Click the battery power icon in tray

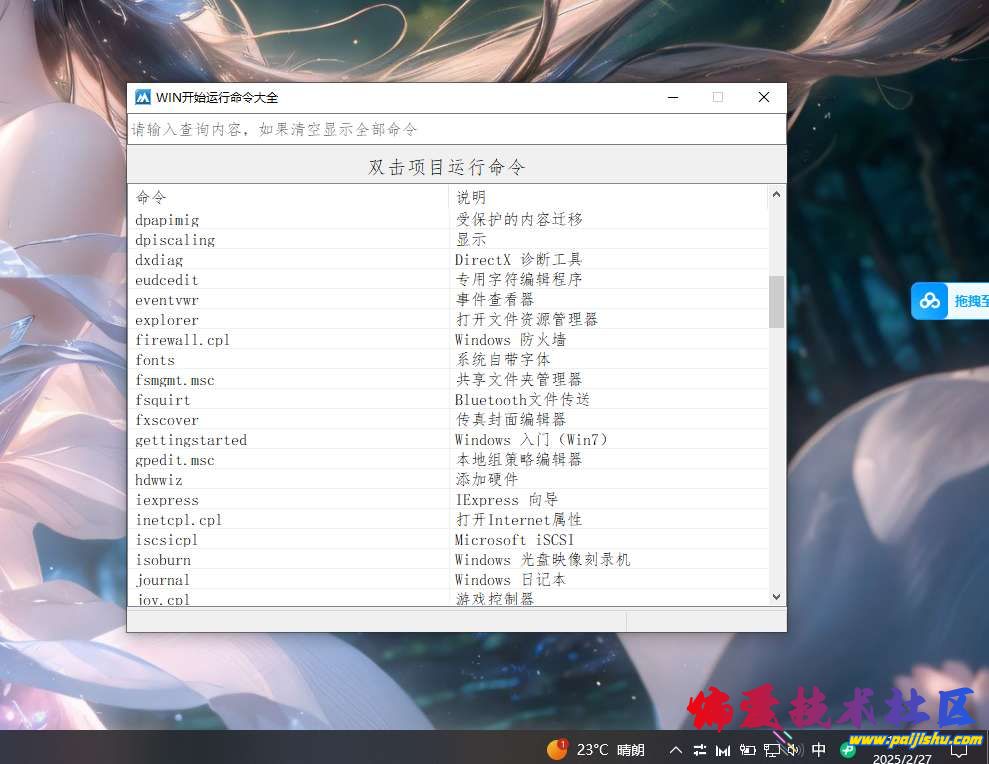pyautogui.click(x=747, y=749)
